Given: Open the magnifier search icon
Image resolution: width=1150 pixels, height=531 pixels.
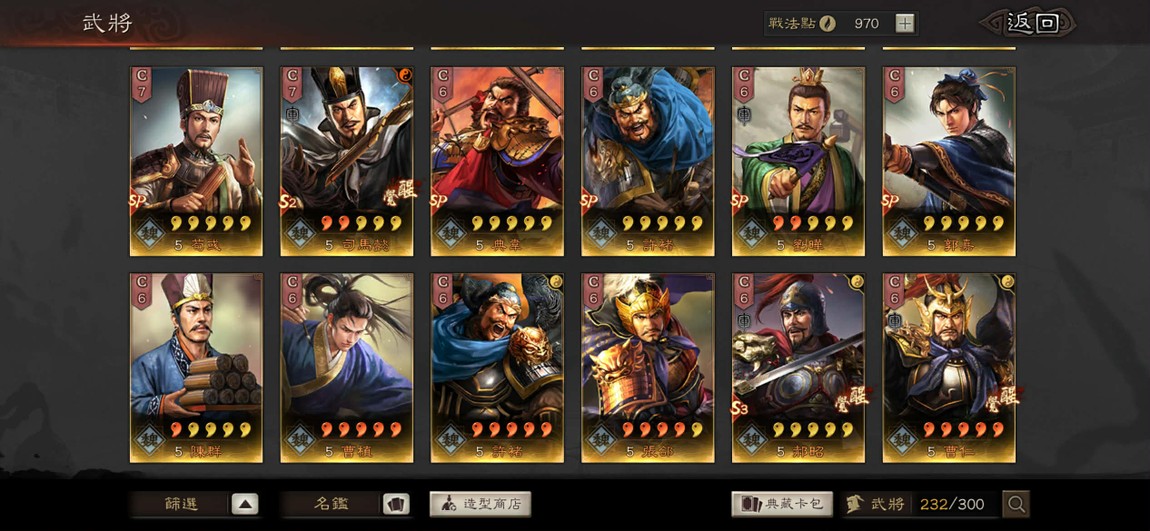Looking at the screenshot, I should [1017, 504].
